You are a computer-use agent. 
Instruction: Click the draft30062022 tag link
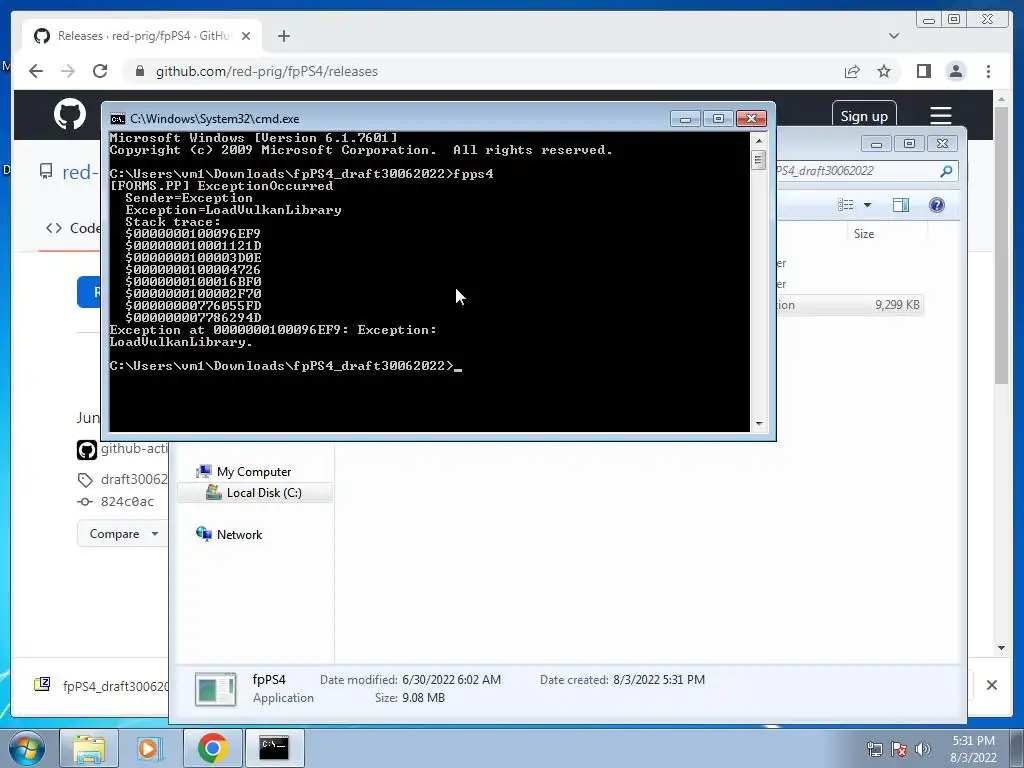pos(134,479)
